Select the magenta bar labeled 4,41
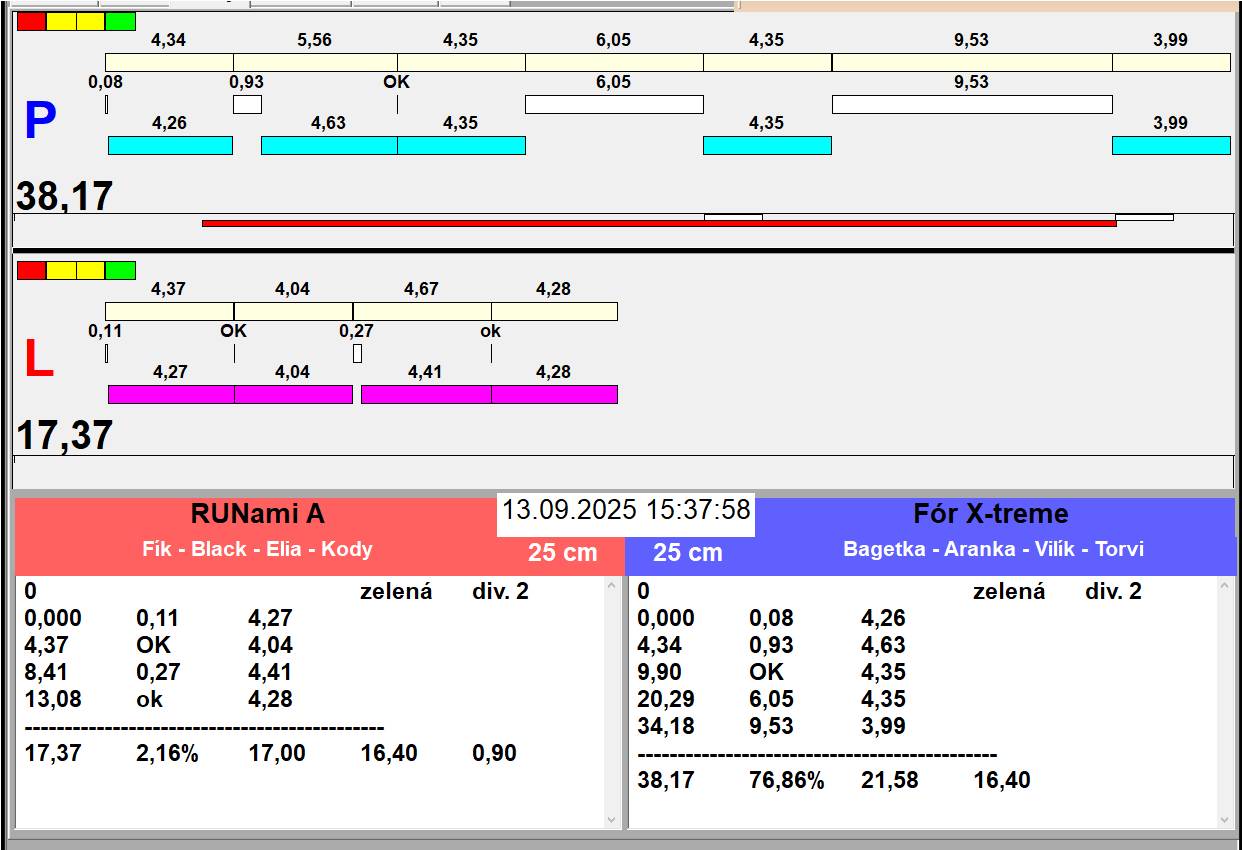The image size is (1242, 850). point(426,394)
